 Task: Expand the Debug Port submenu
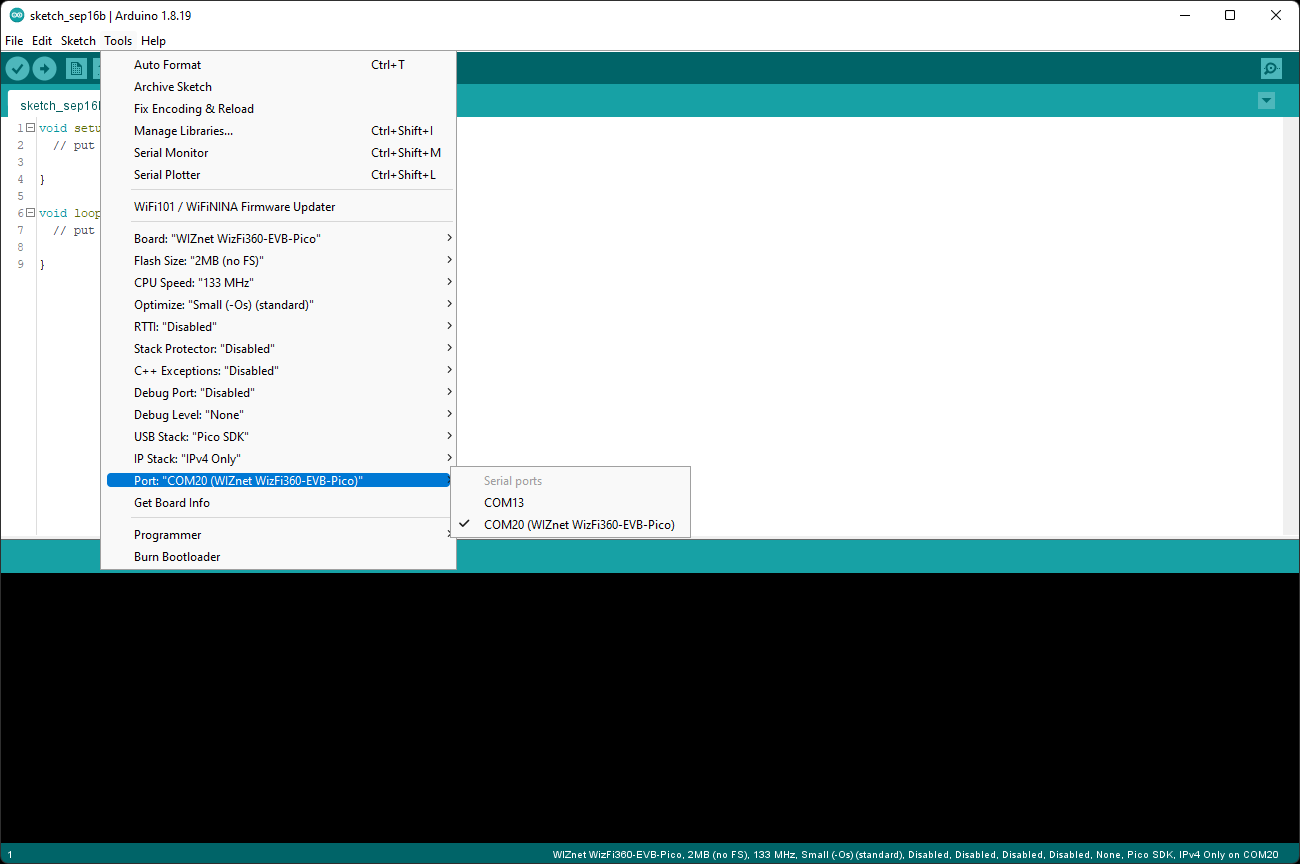279,393
